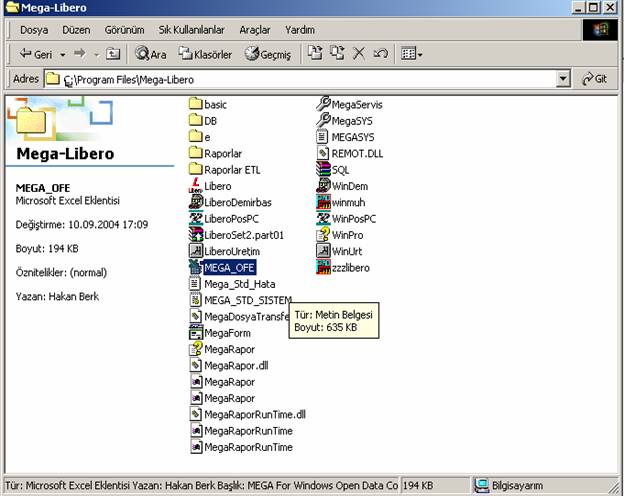Select the MegaServis file
624x496 pixels.
(349, 104)
